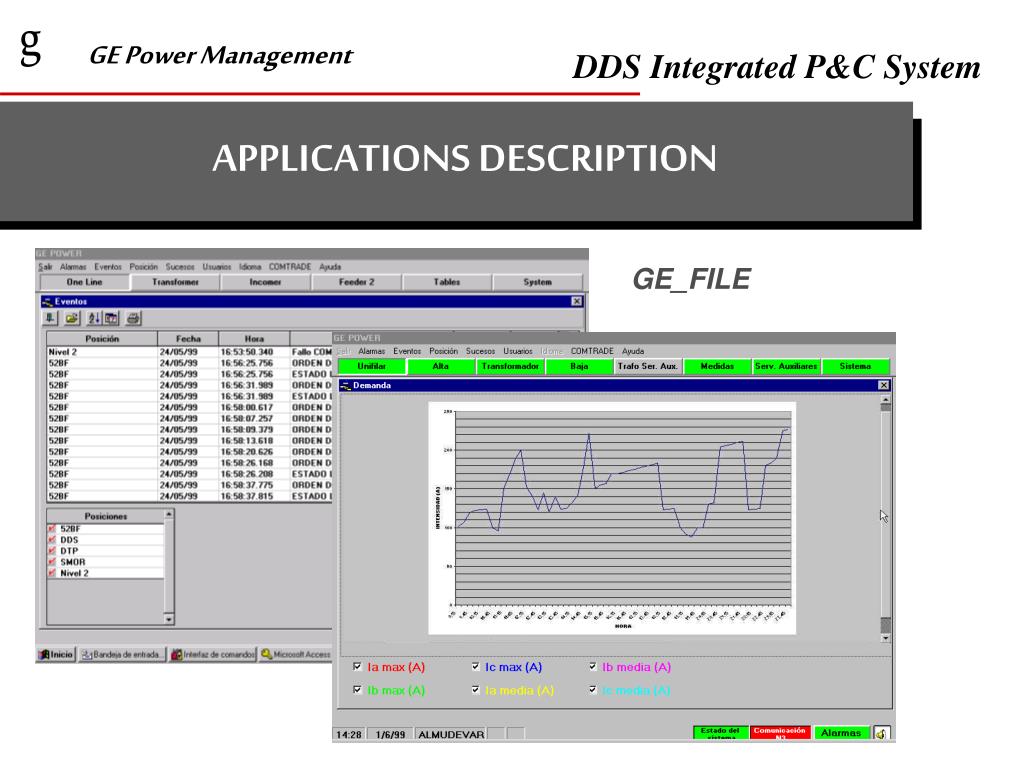This screenshot has height=768, width=1024.
Task: Click the green Baja button
Action: [x=579, y=366]
